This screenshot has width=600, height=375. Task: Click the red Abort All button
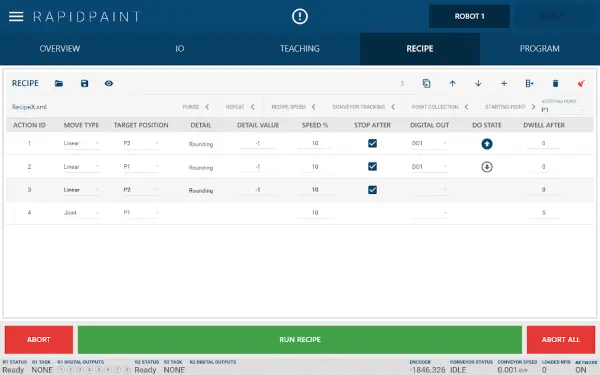click(561, 340)
